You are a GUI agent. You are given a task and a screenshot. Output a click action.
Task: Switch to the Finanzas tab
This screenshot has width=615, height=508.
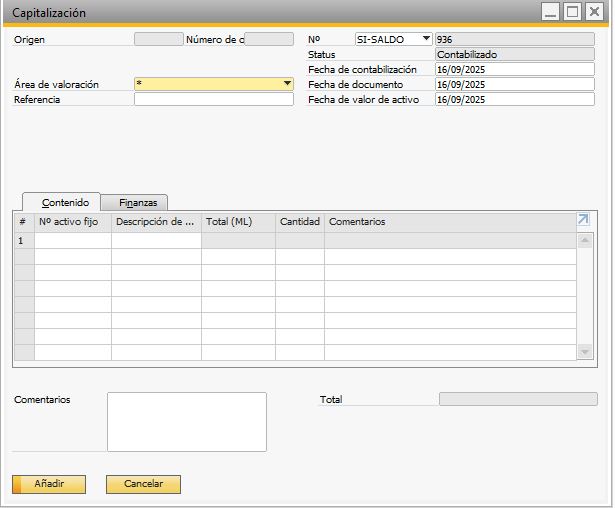pyautogui.click(x=137, y=202)
